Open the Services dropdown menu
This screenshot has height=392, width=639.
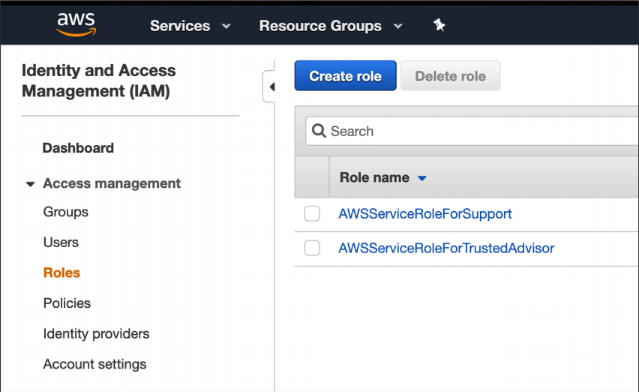pyautogui.click(x=190, y=26)
